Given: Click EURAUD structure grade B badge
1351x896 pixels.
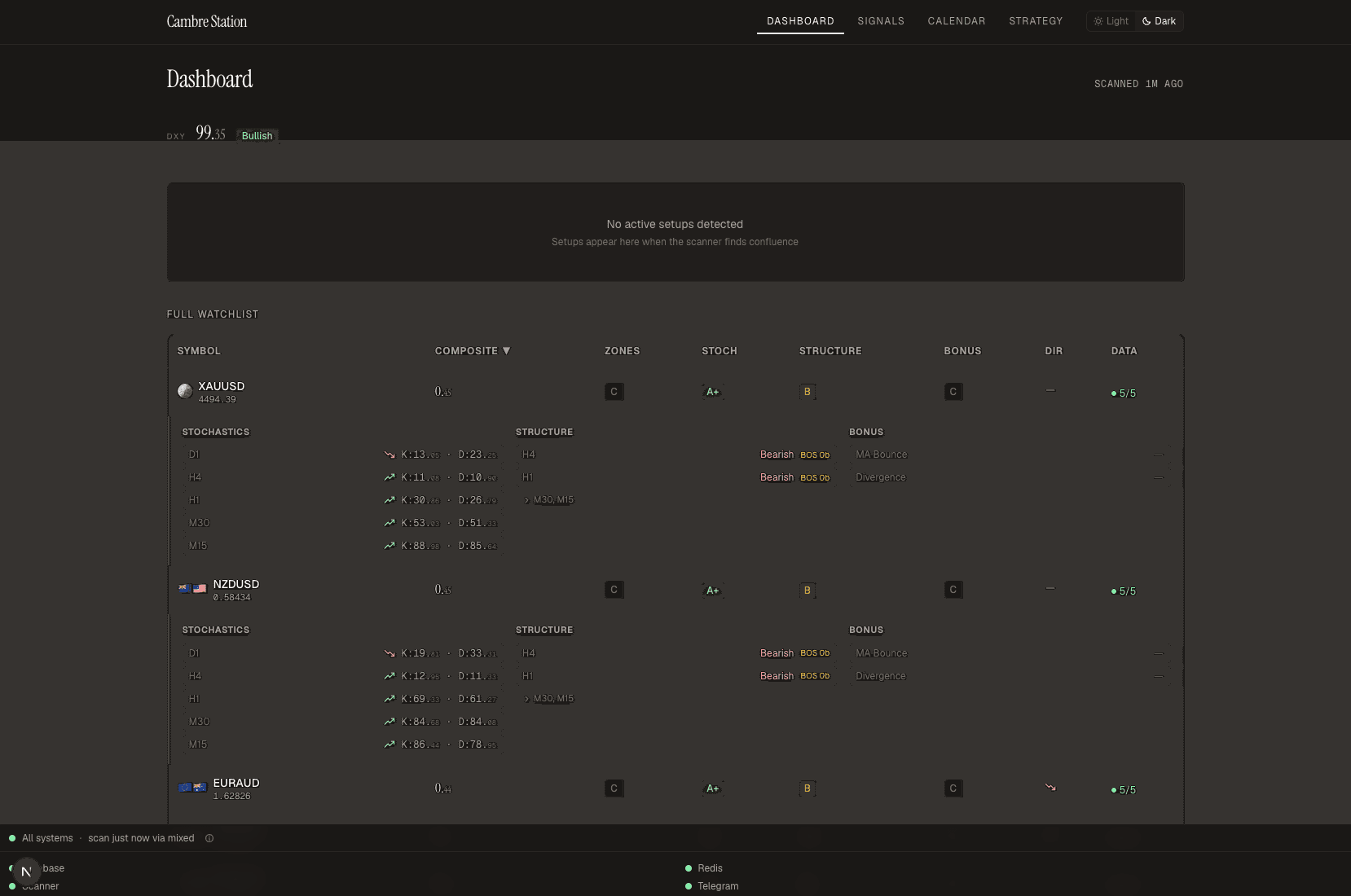Looking at the screenshot, I should pos(808,788).
